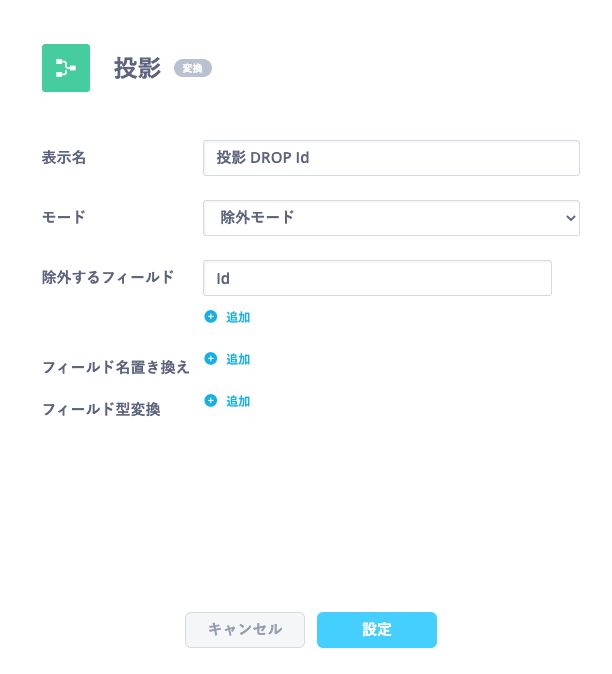Click the plus icon under excluded fields

click(211, 317)
